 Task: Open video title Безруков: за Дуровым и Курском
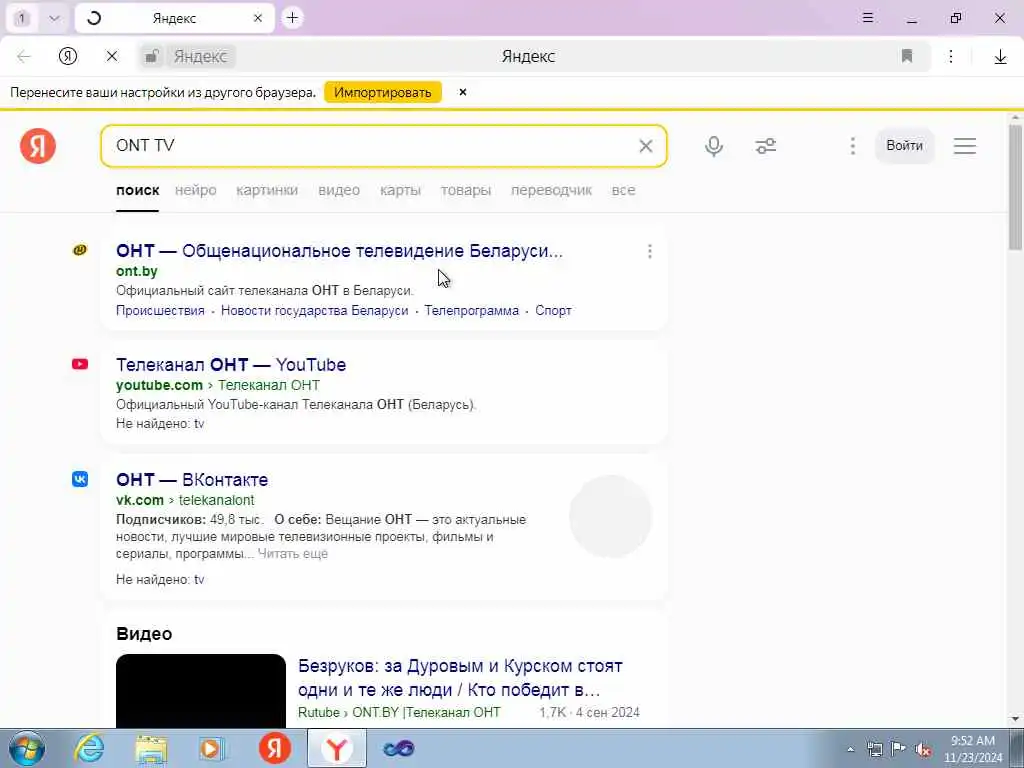click(x=460, y=678)
